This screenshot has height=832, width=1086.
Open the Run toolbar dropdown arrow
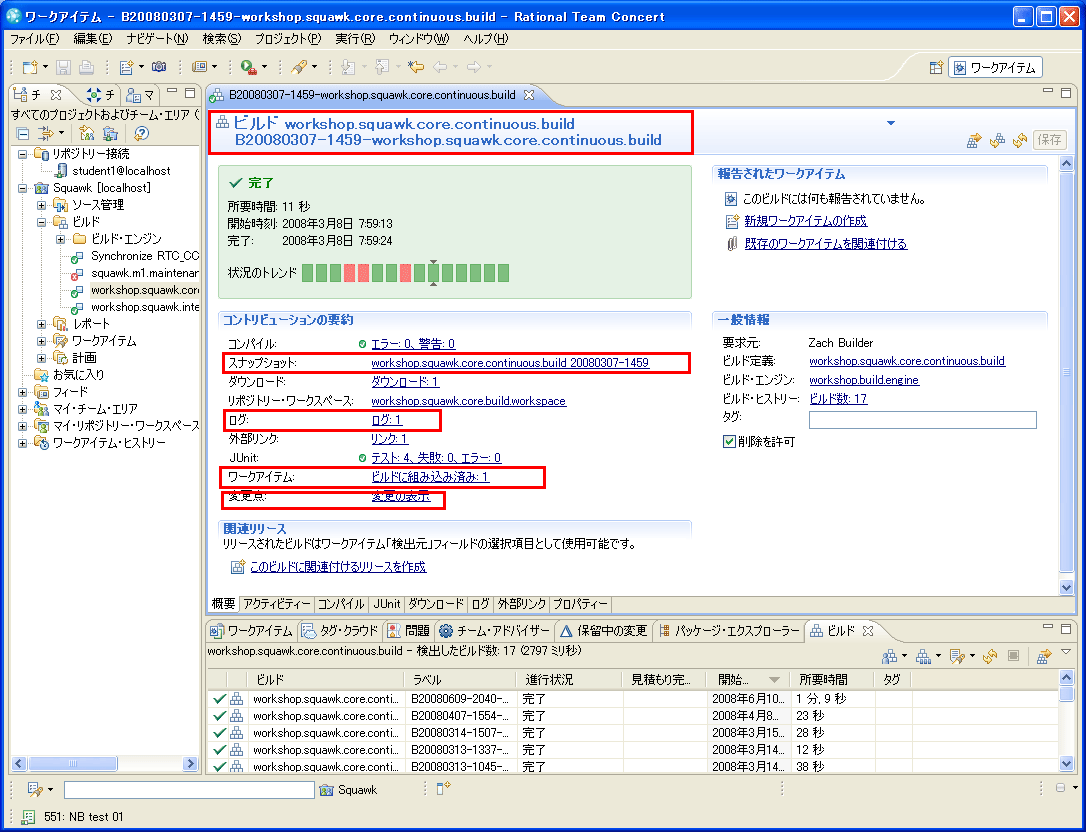(265, 67)
